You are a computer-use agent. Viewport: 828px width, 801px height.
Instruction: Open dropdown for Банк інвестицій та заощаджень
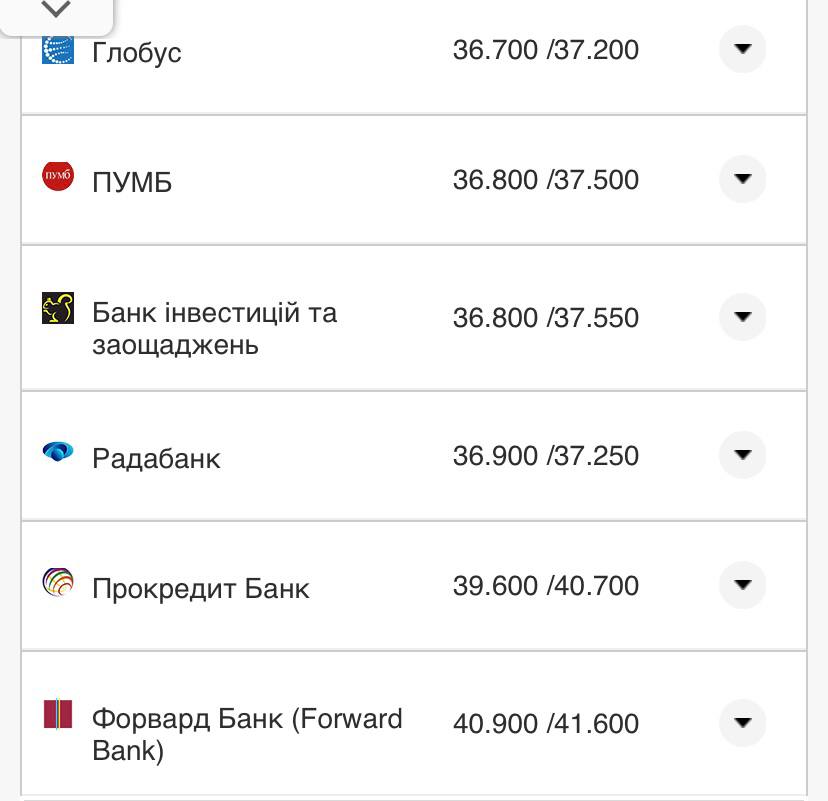click(742, 317)
